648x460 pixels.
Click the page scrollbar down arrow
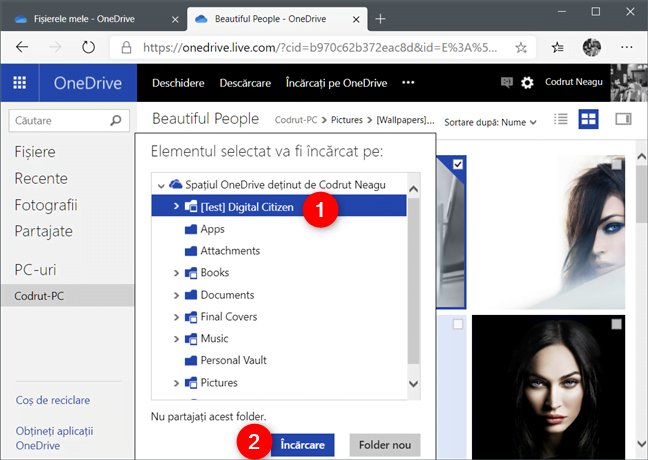click(641, 444)
